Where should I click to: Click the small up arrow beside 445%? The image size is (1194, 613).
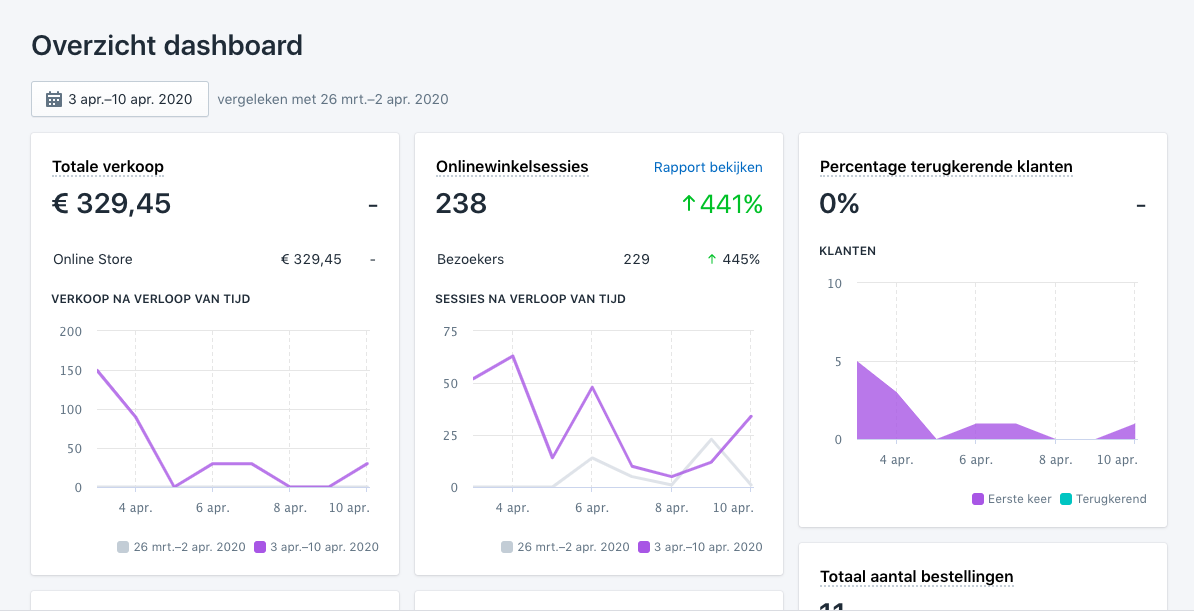[x=712, y=260]
